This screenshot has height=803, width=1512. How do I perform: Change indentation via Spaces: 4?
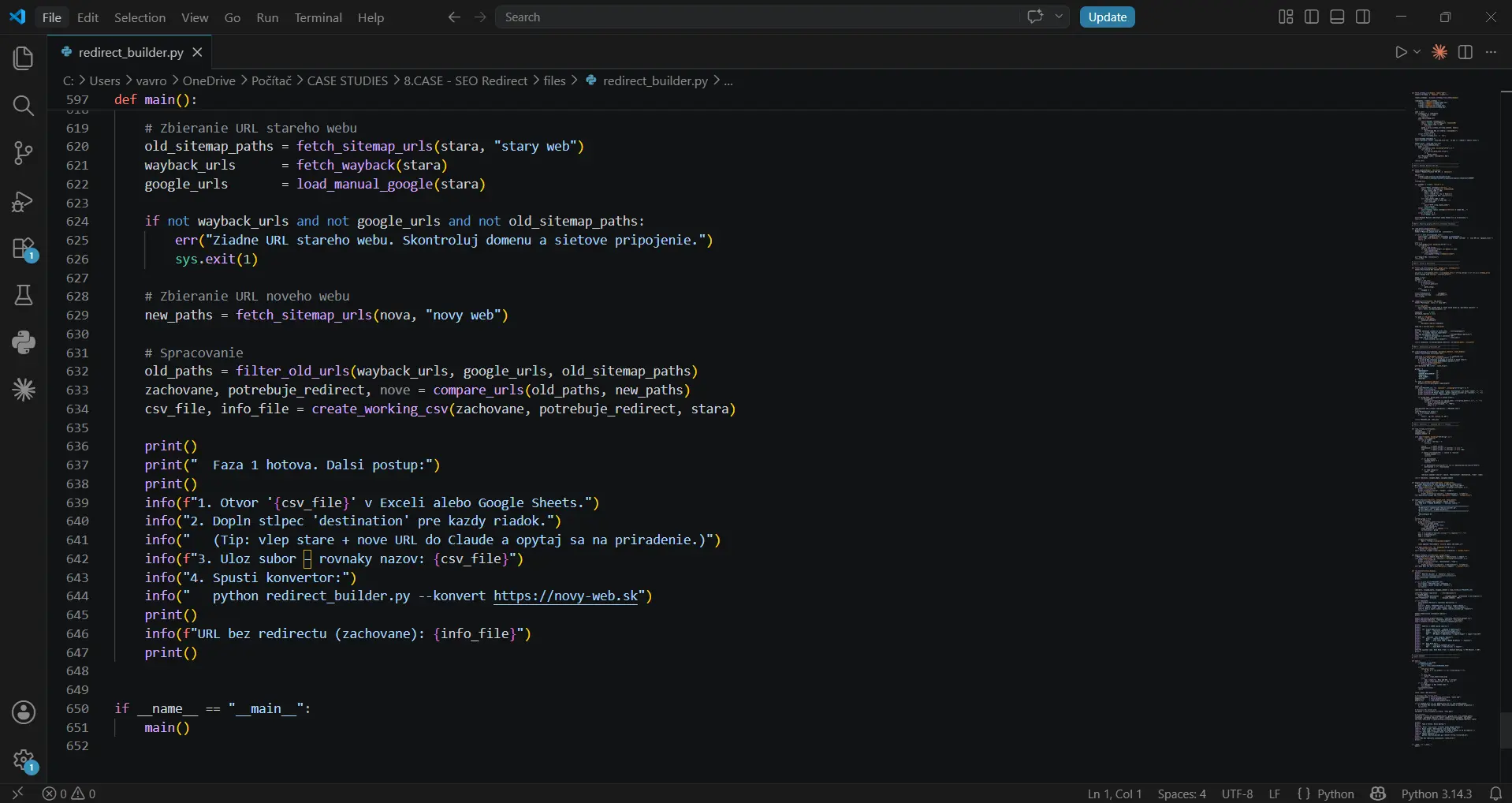[1182, 794]
